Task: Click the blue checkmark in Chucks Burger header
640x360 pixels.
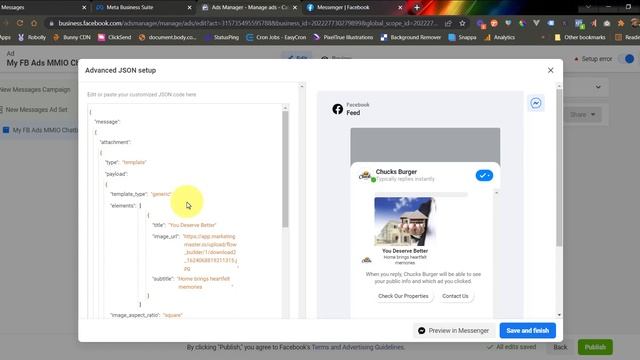Action: tap(484, 176)
